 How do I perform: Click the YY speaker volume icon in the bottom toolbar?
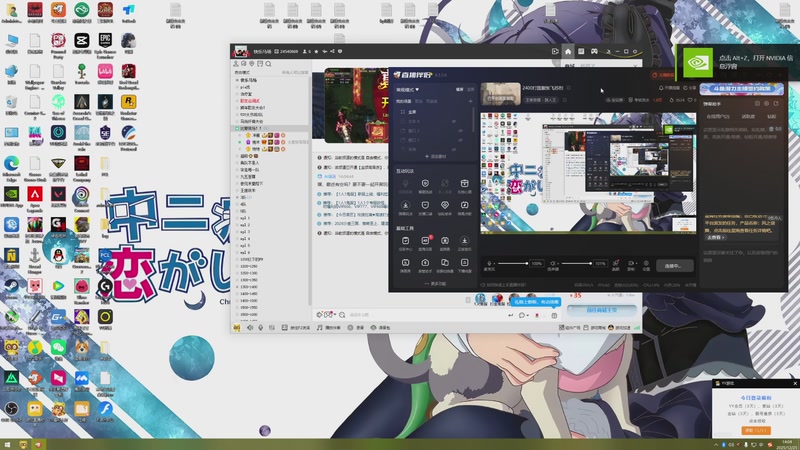click(x=250, y=328)
